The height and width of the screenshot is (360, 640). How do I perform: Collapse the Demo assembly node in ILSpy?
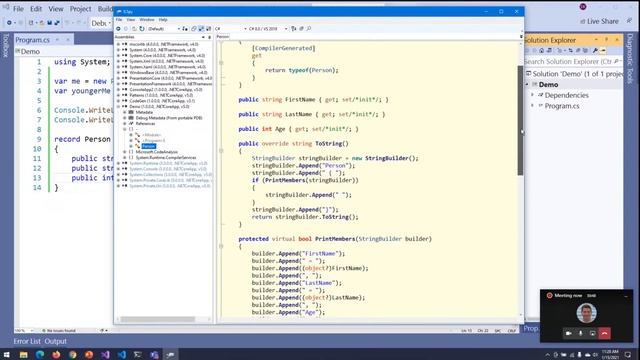pyautogui.click(x=118, y=107)
